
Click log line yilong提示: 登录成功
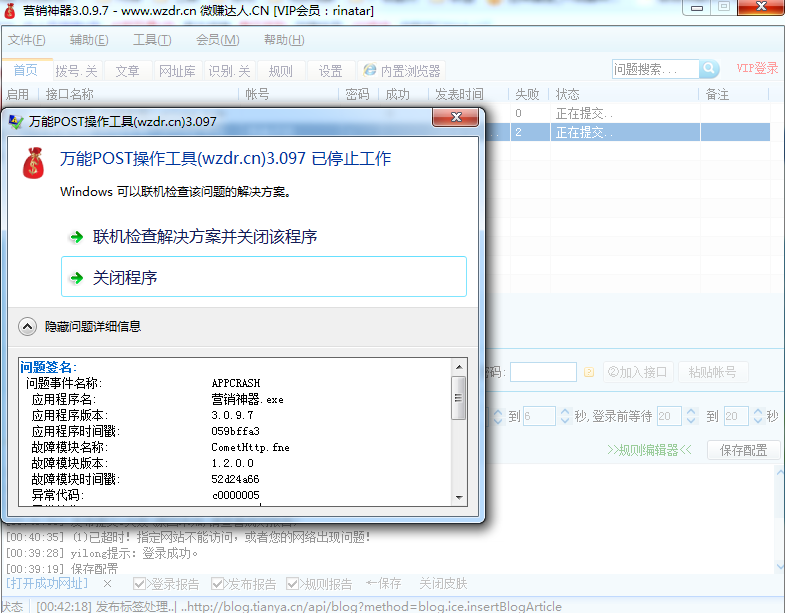(102, 553)
